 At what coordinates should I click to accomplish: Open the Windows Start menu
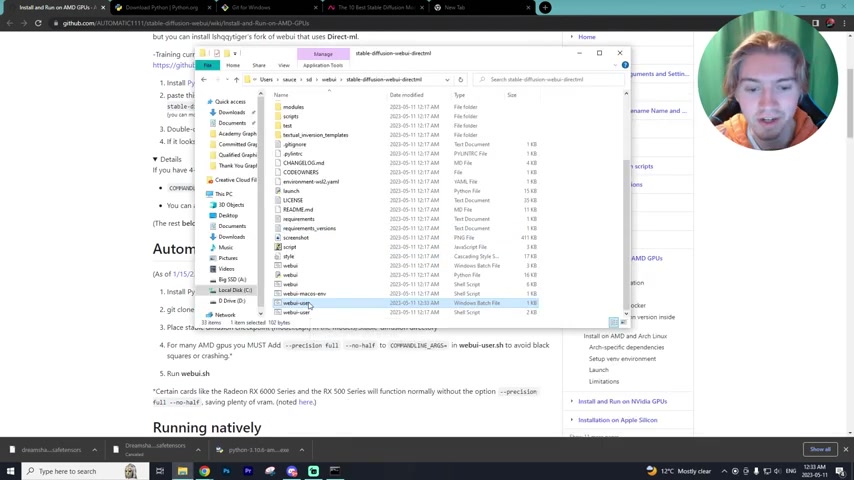pos(10,471)
